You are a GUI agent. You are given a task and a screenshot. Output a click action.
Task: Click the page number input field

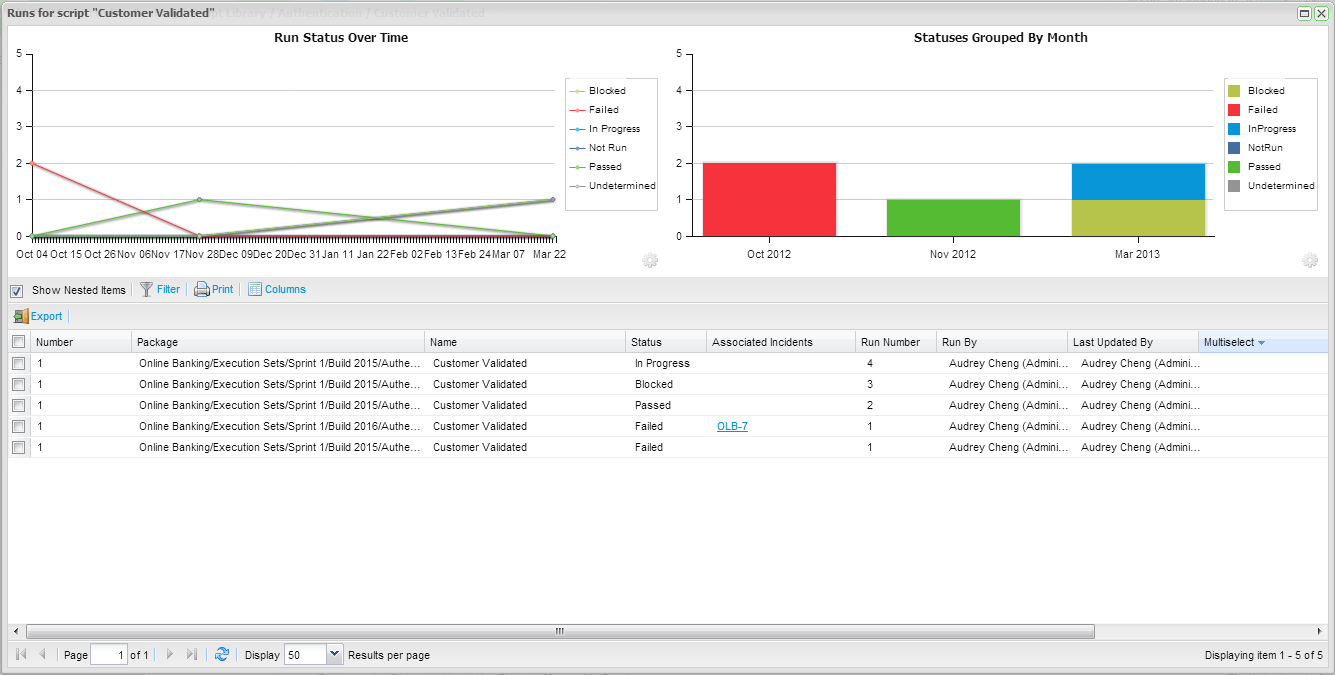click(108, 655)
